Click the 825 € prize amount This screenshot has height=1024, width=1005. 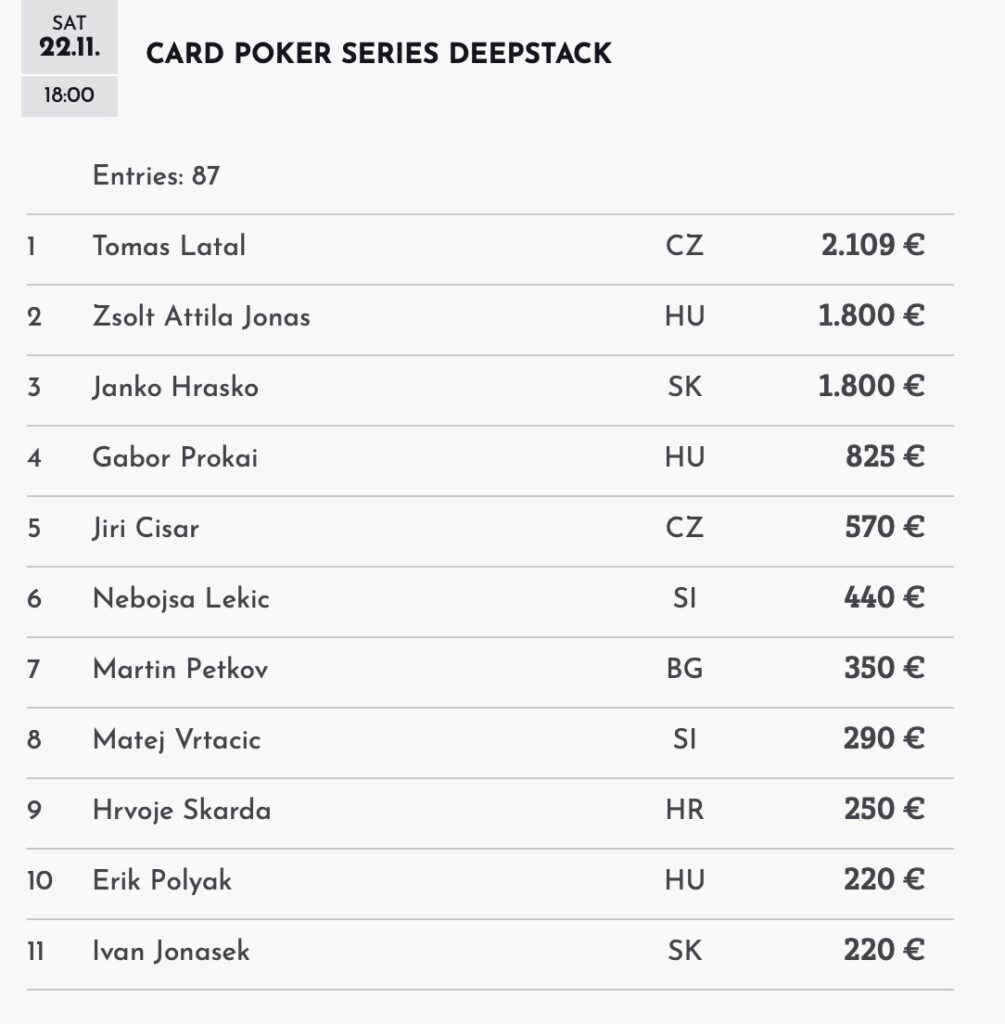click(884, 458)
